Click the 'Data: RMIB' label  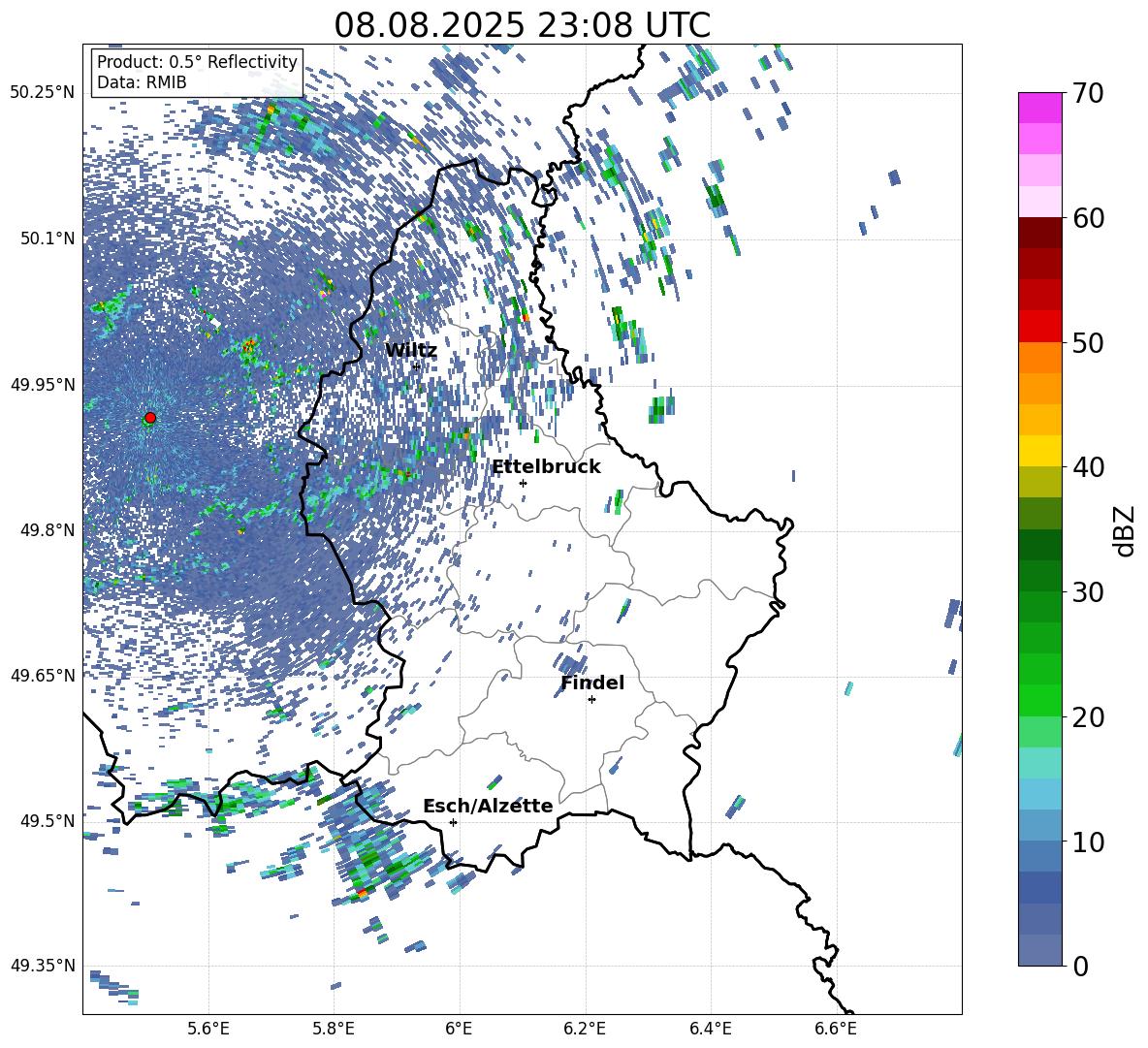point(142,82)
